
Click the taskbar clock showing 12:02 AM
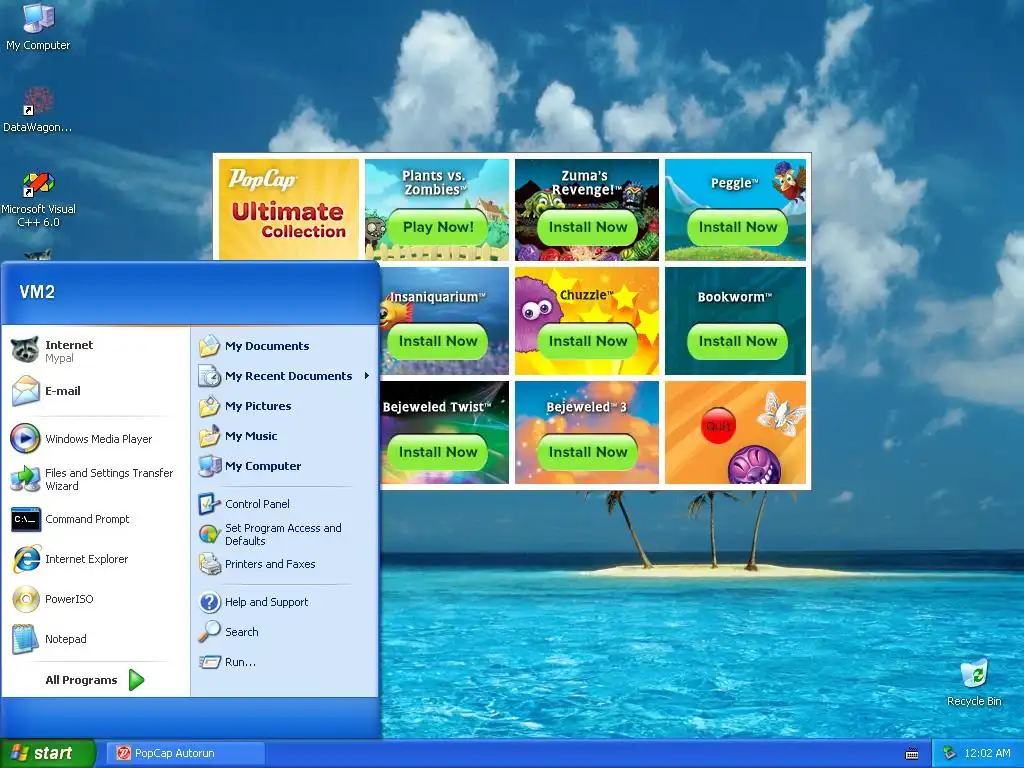pos(987,753)
